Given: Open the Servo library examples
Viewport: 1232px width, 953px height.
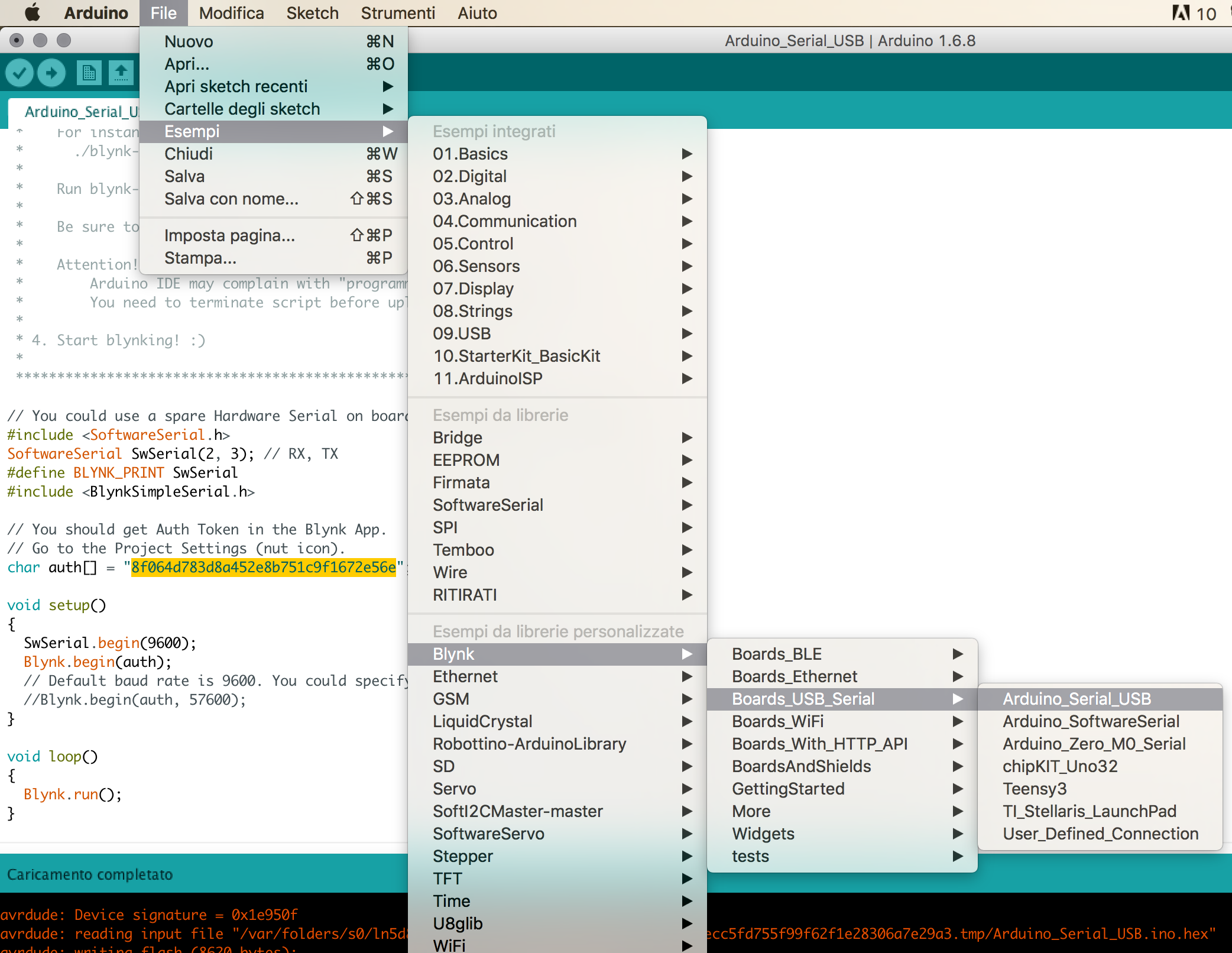Looking at the screenshot, I should click(557, 789).
